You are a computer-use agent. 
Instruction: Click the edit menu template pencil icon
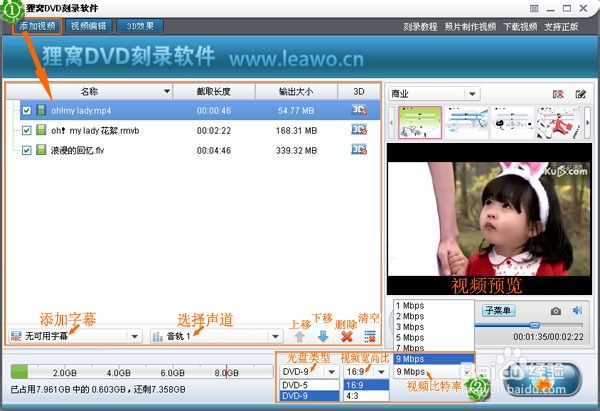click(x=580, y=94)
